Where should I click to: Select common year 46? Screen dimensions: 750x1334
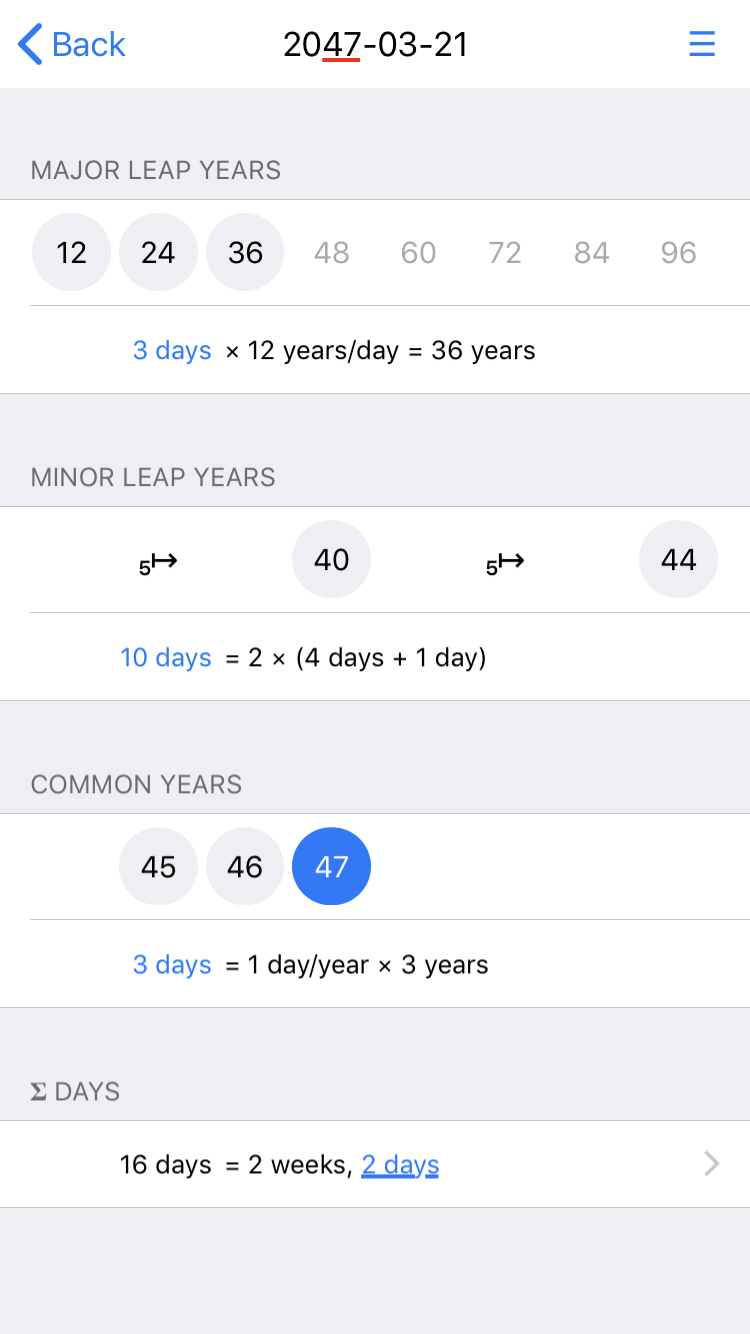pyautogui.click(x=245, y=866)
